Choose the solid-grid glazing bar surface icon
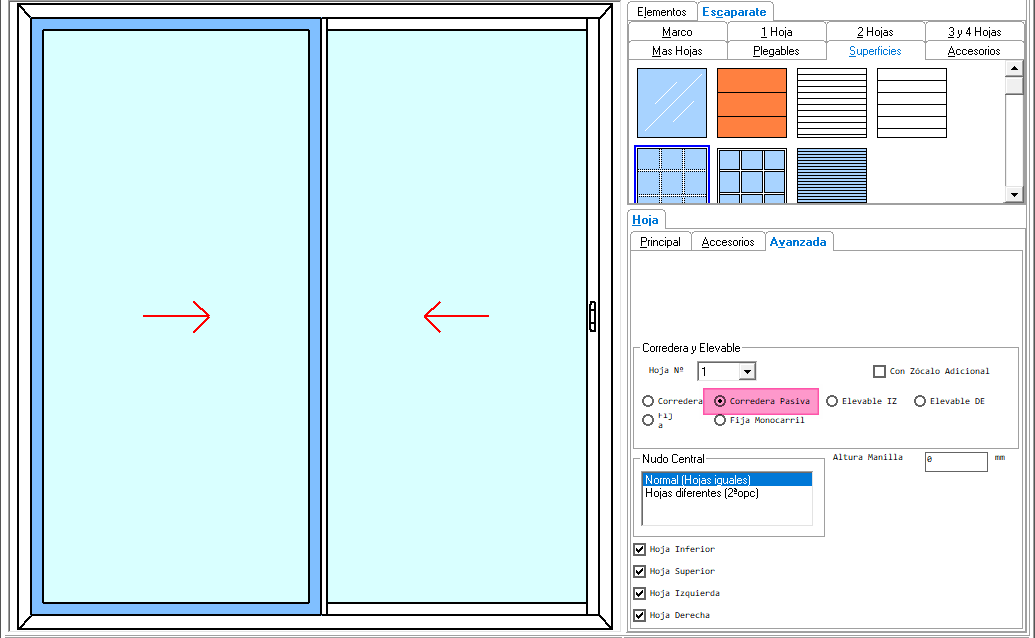1035x638 pixels. point(752,175)
